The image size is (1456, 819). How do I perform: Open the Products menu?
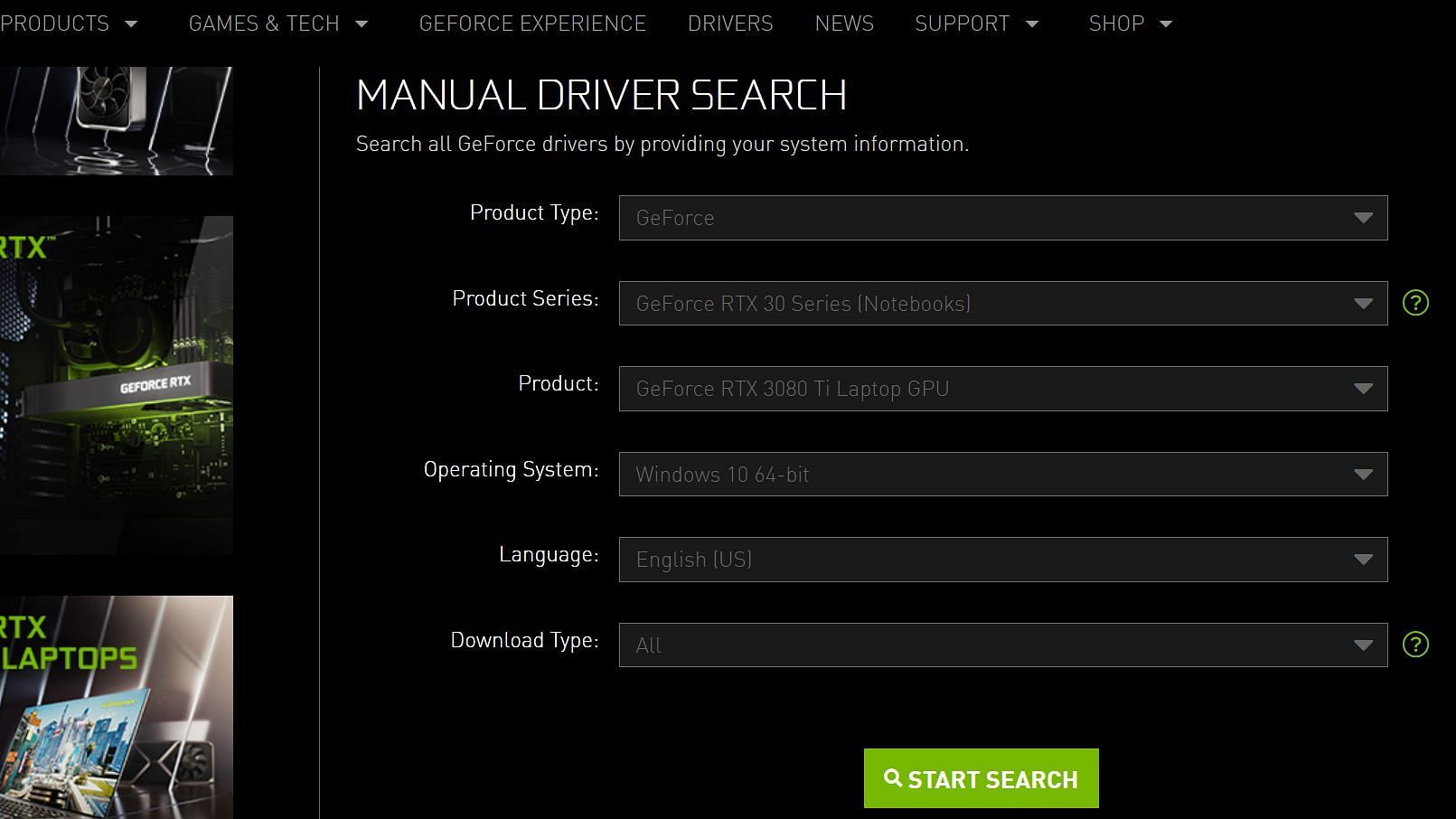[x=69, y=24]
